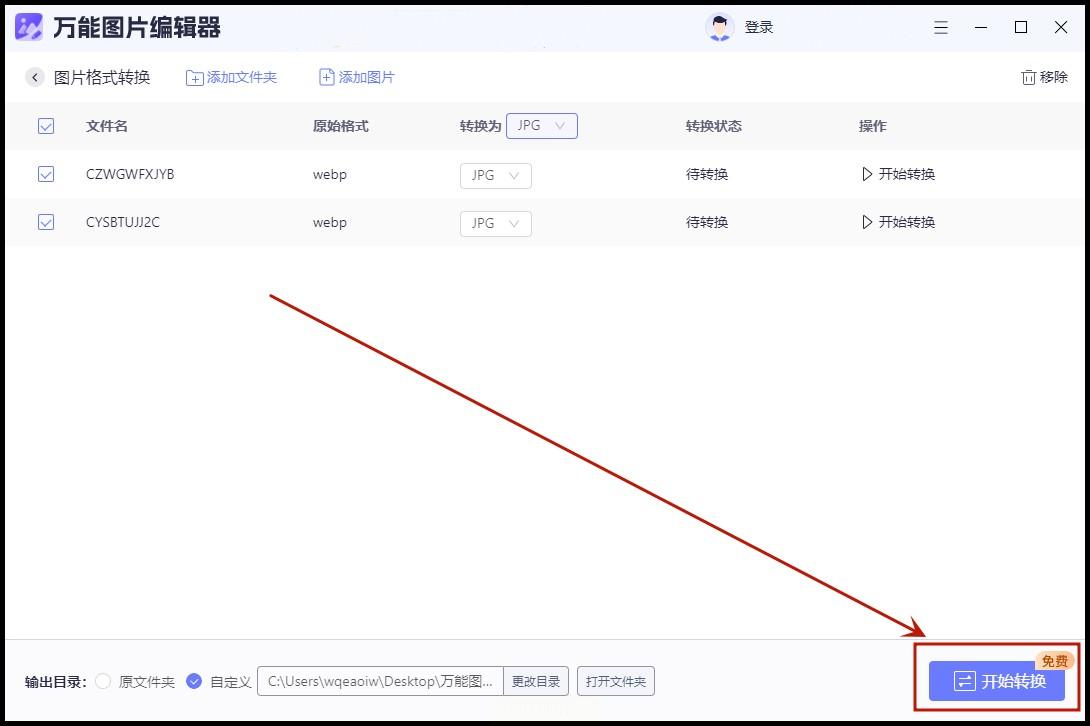Image resolution: width=1090 pixels, height=726 pixels.
Task: Click the output directory path field
Action: [380, 681]
